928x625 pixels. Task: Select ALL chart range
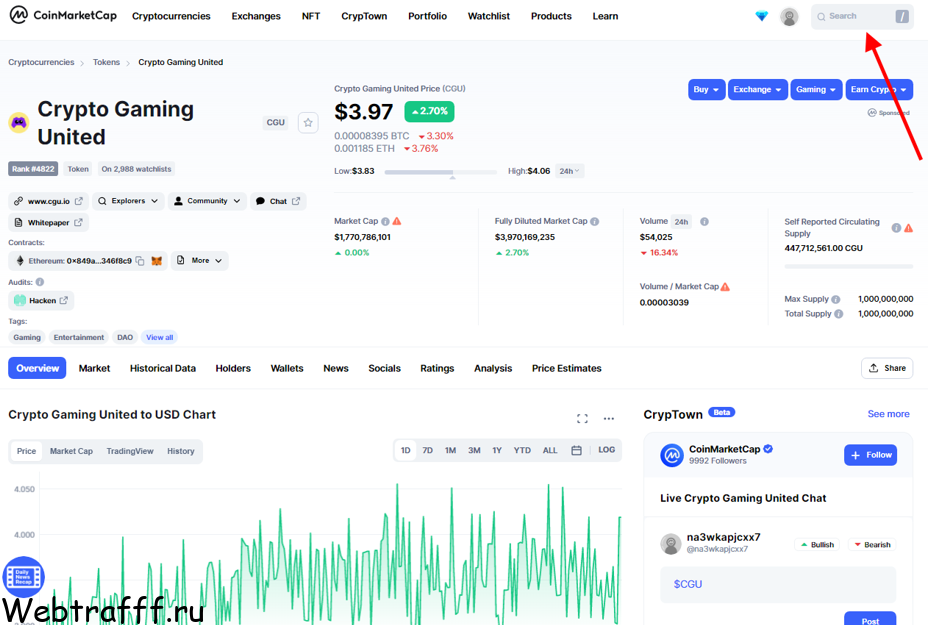click(550, 450)
